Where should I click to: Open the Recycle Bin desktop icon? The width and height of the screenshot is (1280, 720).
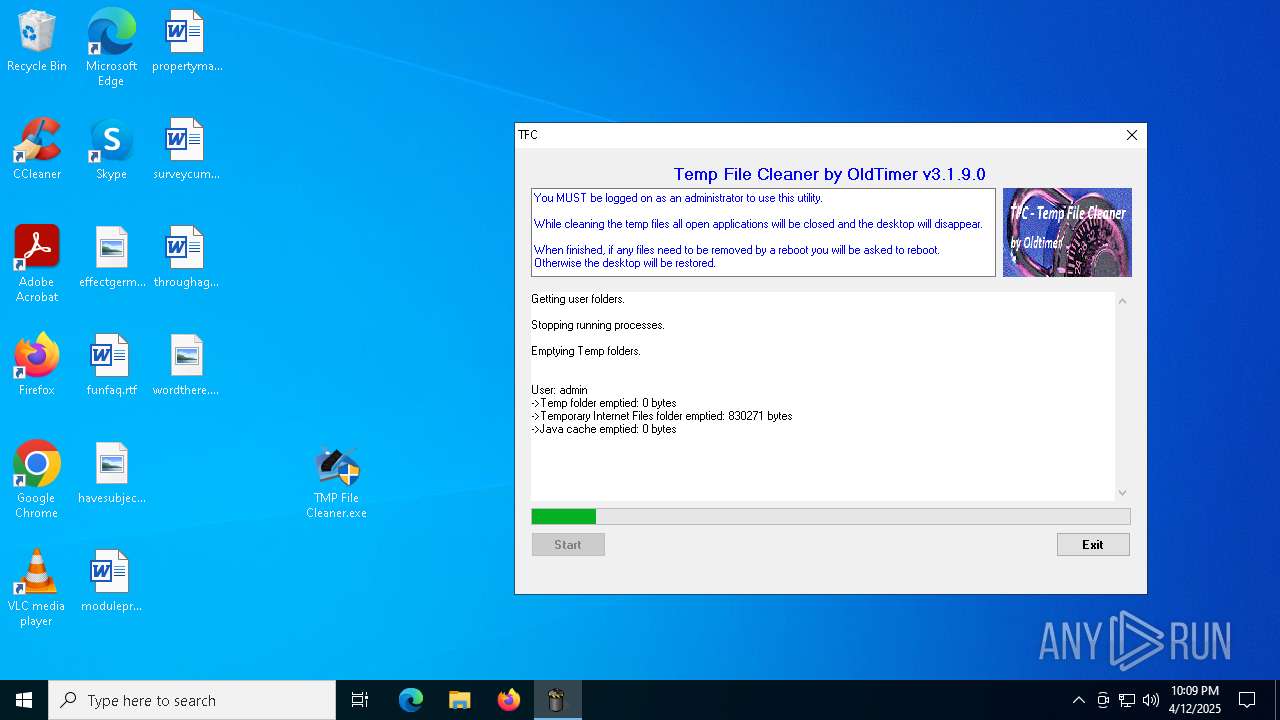pyautogui.click(x=37, y=41)
